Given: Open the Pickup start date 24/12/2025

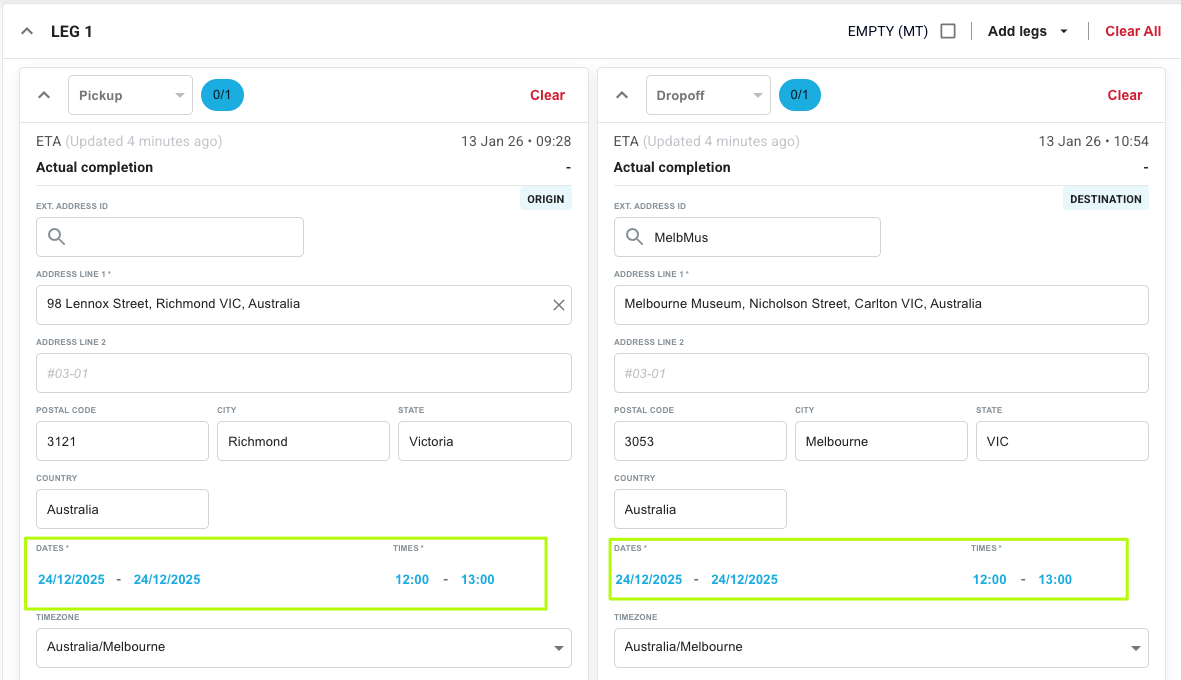Looking at the screenshot, I should [x=70, y=580].
